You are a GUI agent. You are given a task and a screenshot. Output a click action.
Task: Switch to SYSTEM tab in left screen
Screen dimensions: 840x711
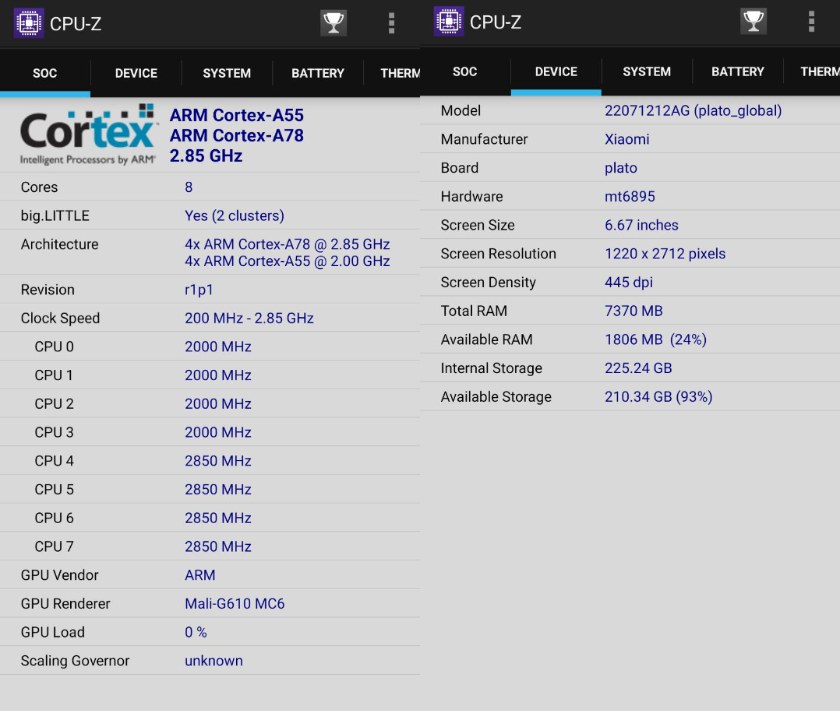pyautogui.click(x=227, y=73)
